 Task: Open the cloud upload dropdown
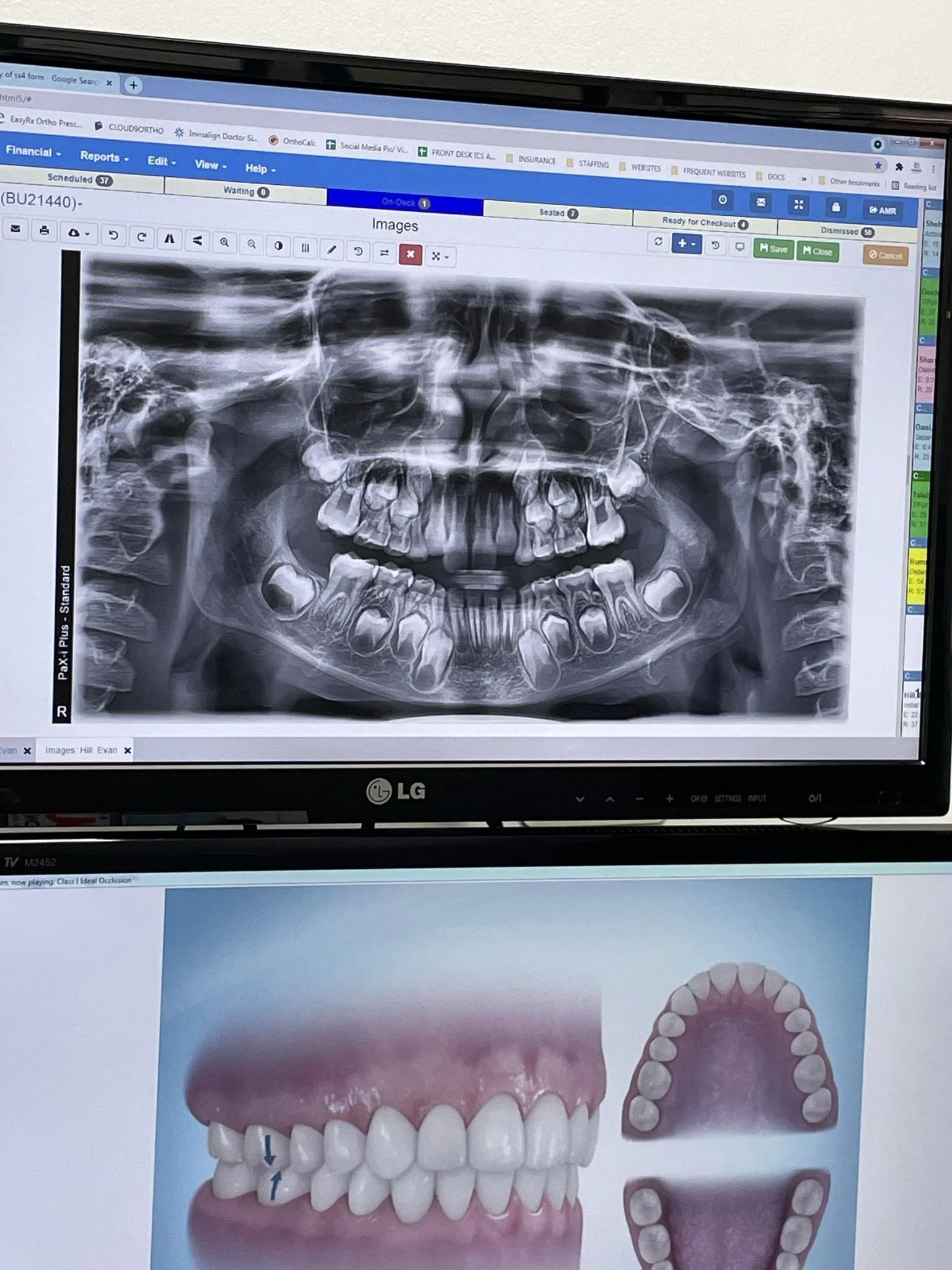pos(78,233)
